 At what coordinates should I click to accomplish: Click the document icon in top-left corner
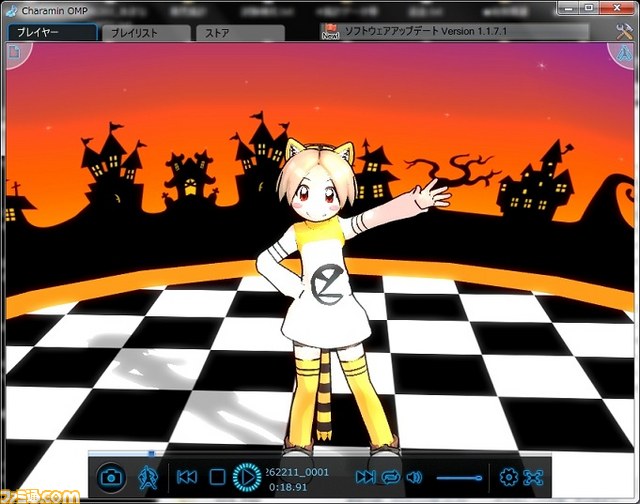tap(15, 52)
